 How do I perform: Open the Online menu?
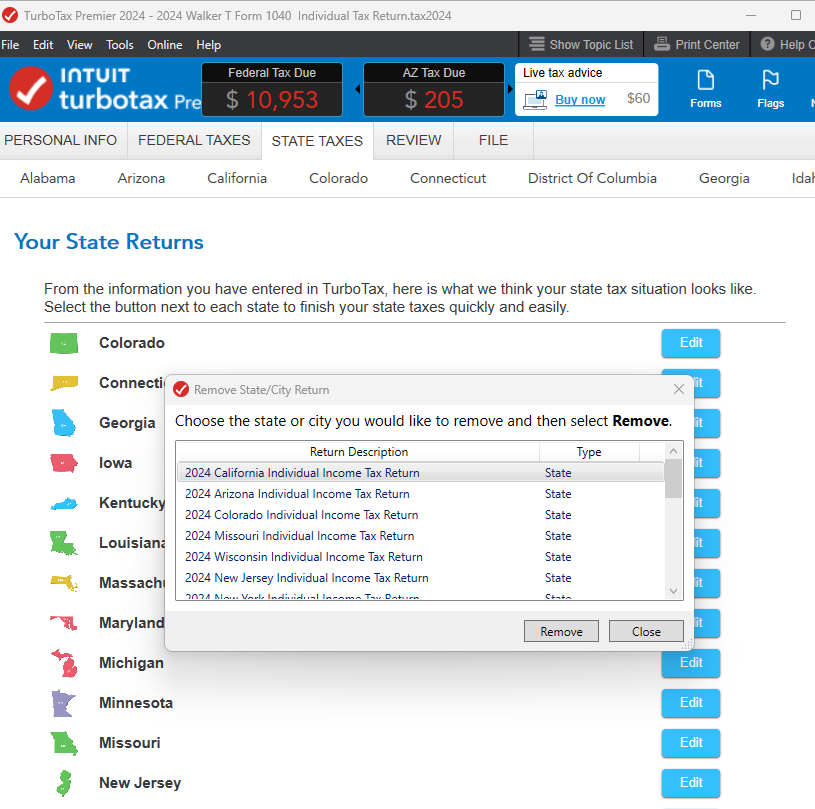(165, 45)
